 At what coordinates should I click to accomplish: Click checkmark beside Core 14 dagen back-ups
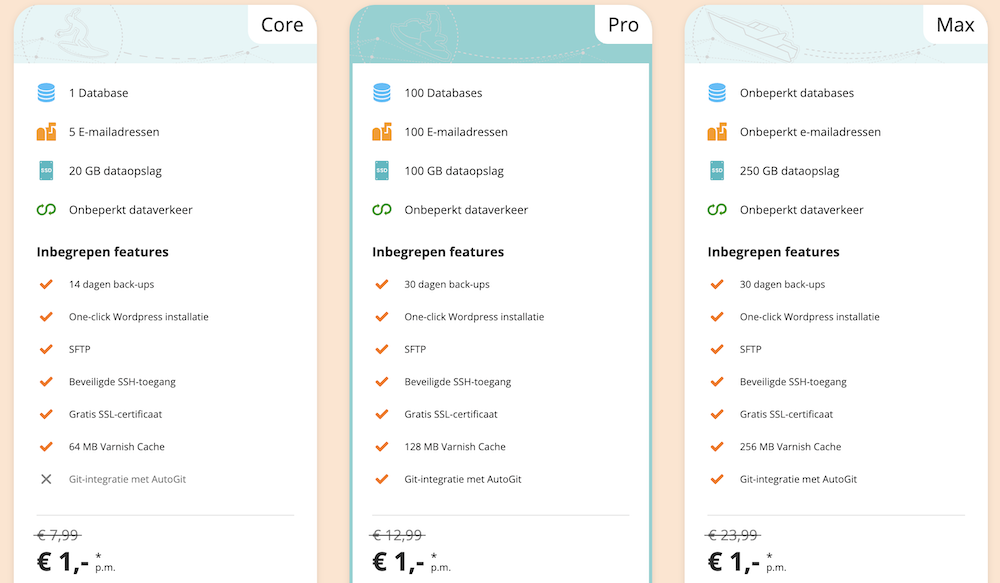coord(46,284)
